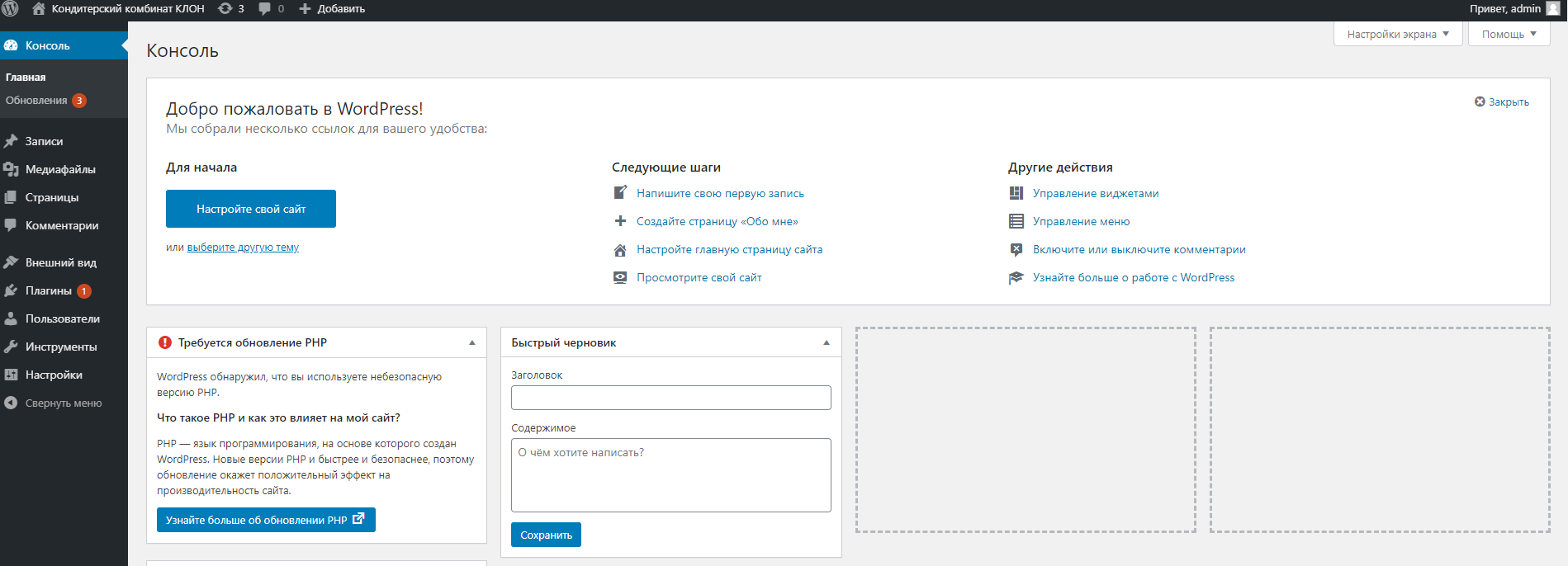This screenshot has width=1568, height=566.
Task: Click the Настройки sliders icon
Action: tap(11, 375)
